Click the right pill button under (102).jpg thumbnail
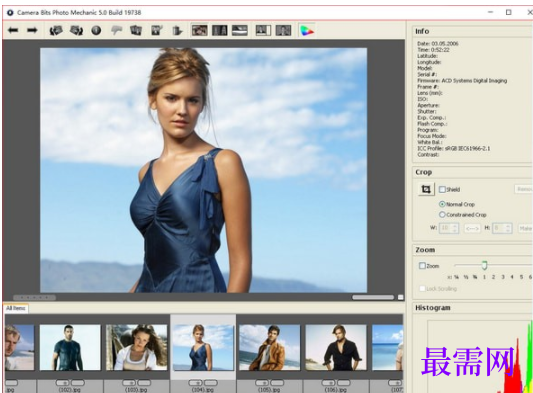Screen dimensions: 533x393 (x=78, y=383)
